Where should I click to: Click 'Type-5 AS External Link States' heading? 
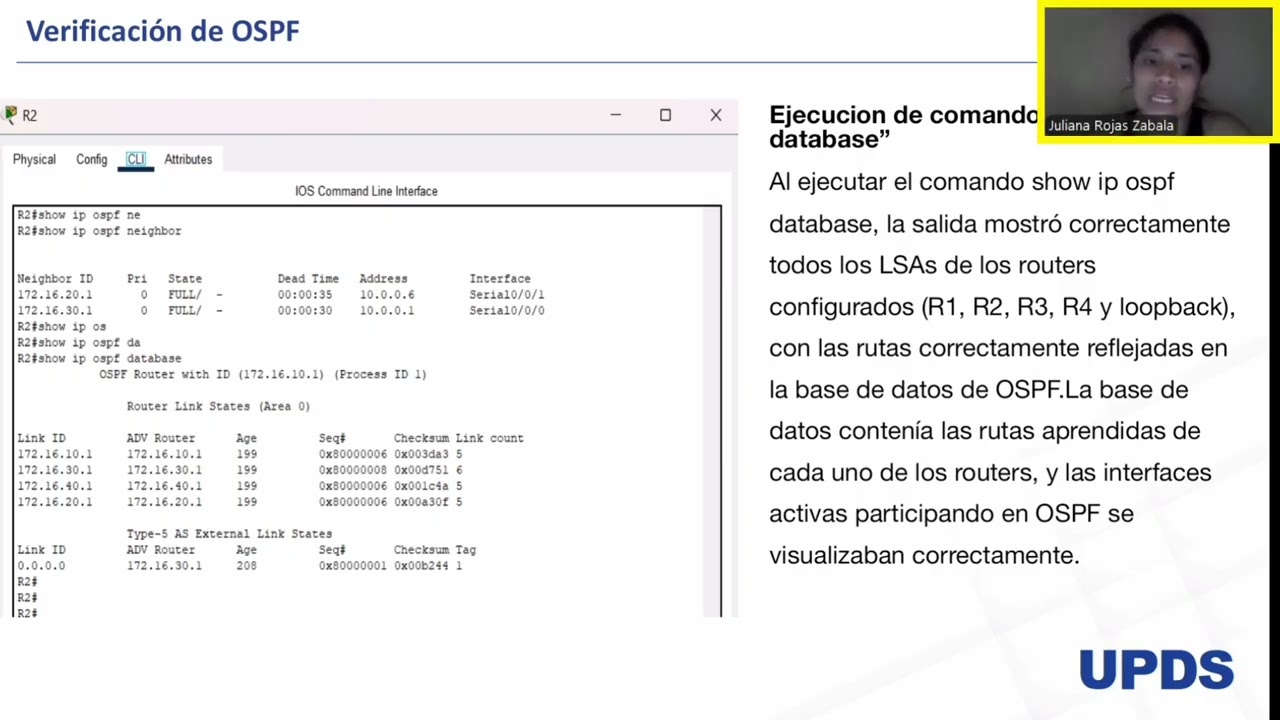229,534
